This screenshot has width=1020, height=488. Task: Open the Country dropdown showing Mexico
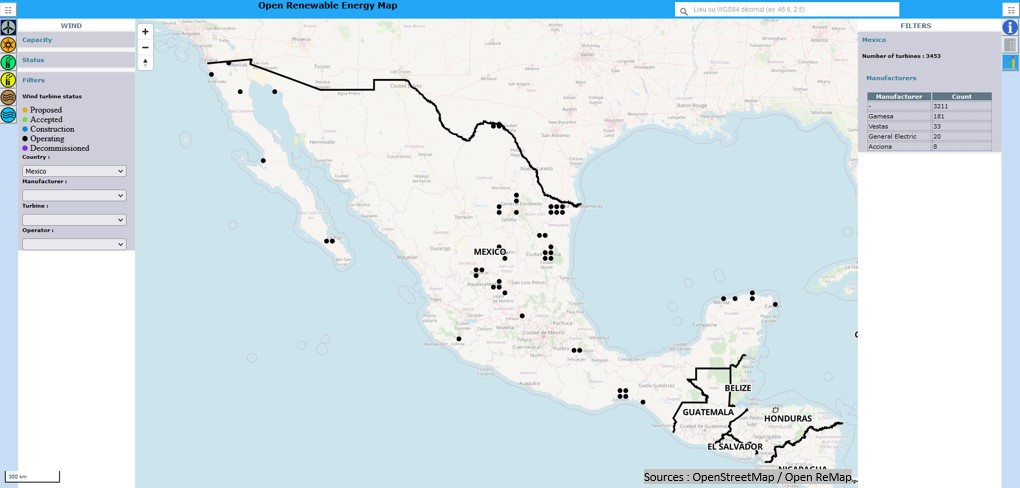coord(74,171)
